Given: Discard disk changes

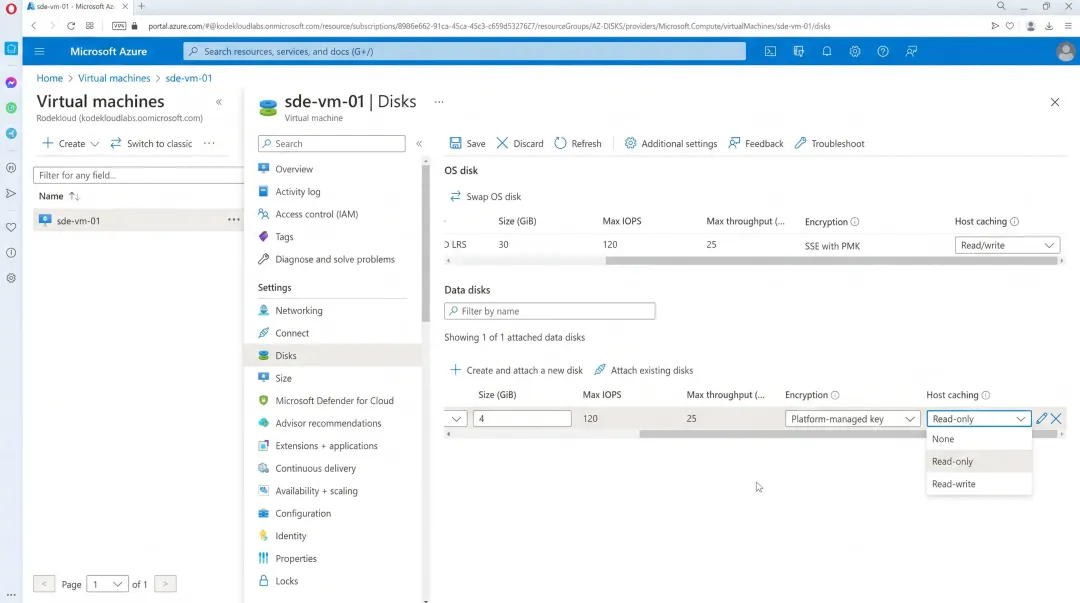Looking at the screenshot, I should pos(520,143).
